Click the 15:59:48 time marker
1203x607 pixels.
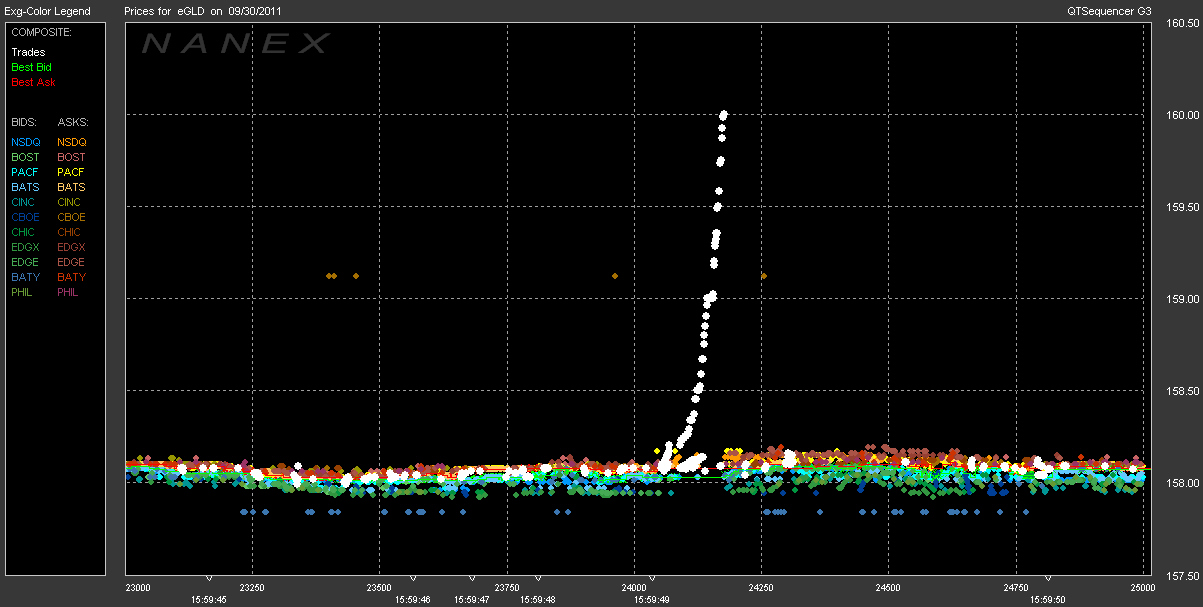click(537, 600)
